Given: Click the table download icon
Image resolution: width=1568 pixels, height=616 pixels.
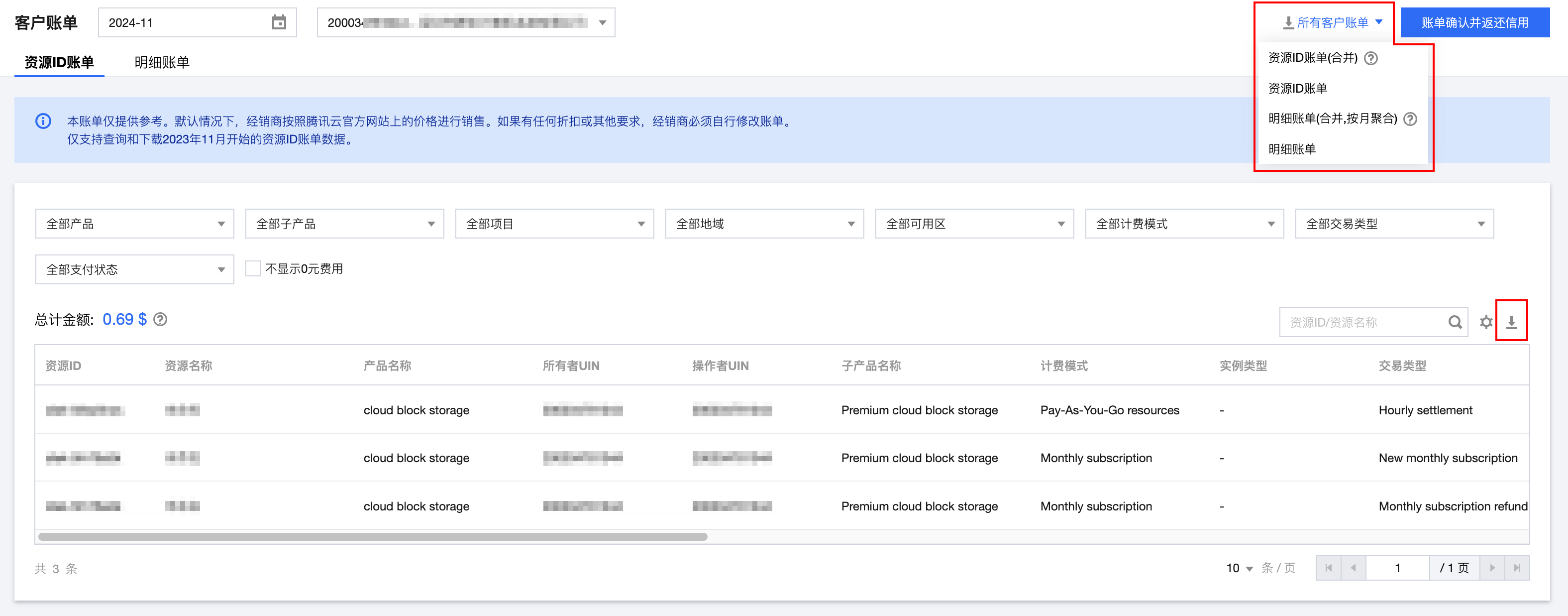Looking at the screenshot, I should tap(1511, 322).
